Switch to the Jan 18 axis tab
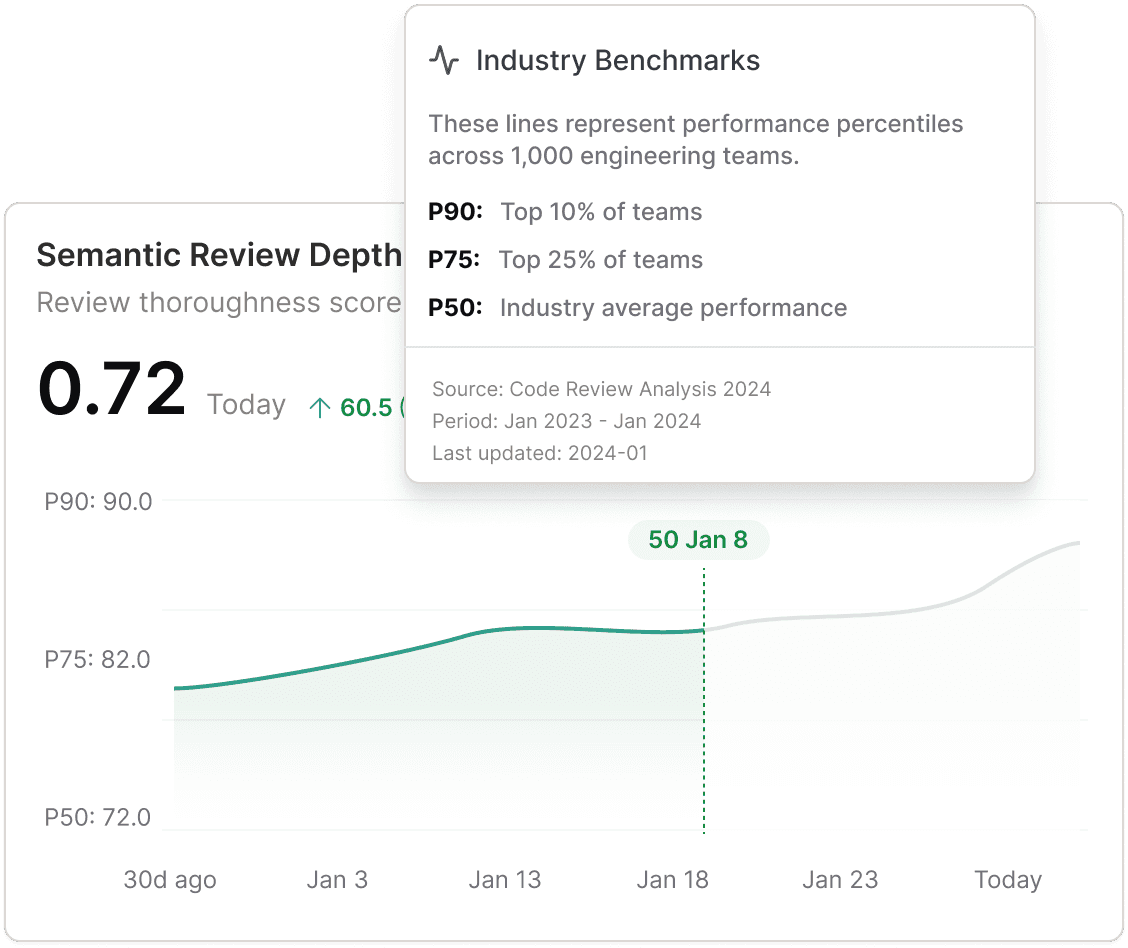Viewport: 1128px width, 948px height. click(x=672, y=879)
